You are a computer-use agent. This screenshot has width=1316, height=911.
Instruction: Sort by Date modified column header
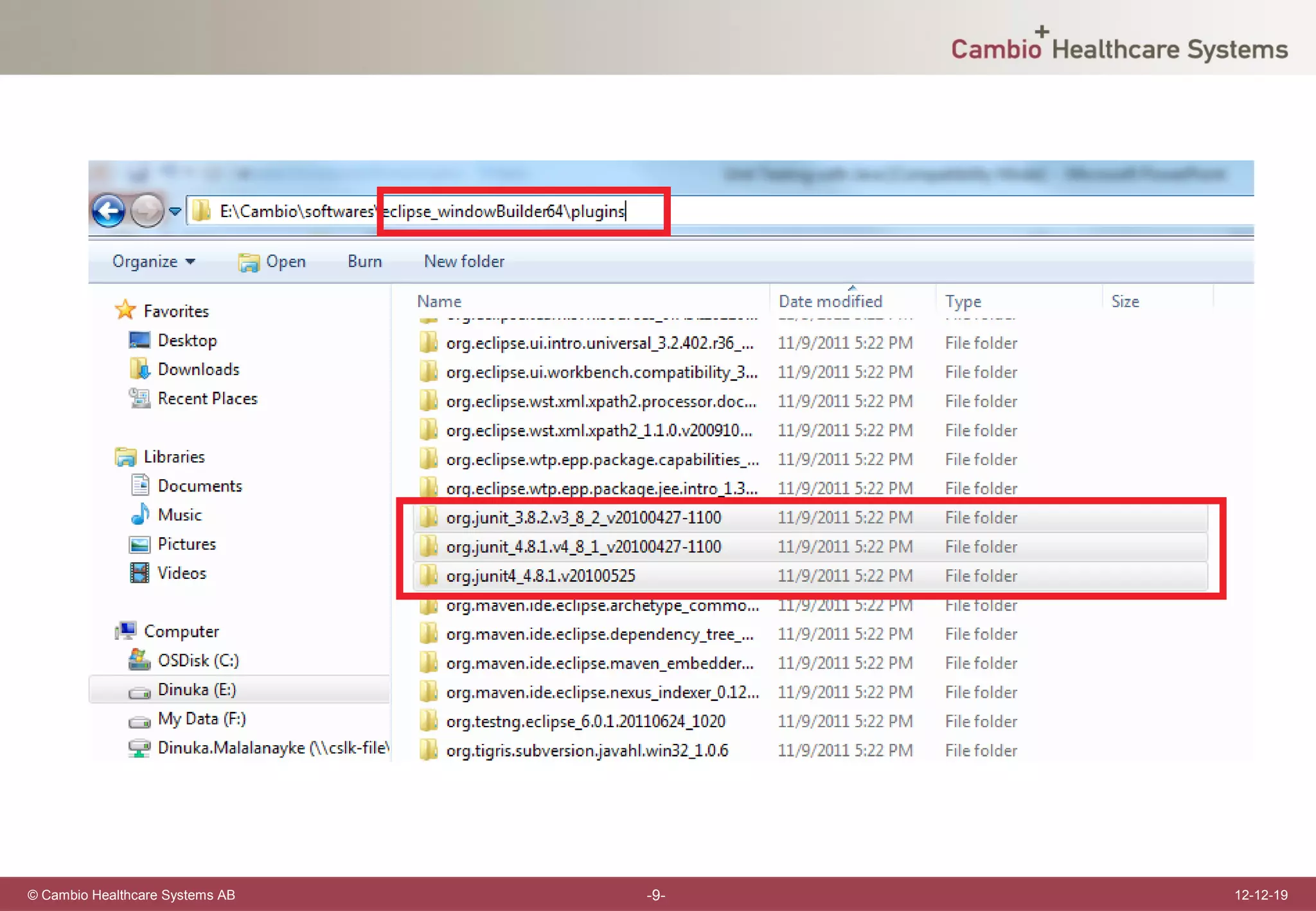tap(830, 301)
